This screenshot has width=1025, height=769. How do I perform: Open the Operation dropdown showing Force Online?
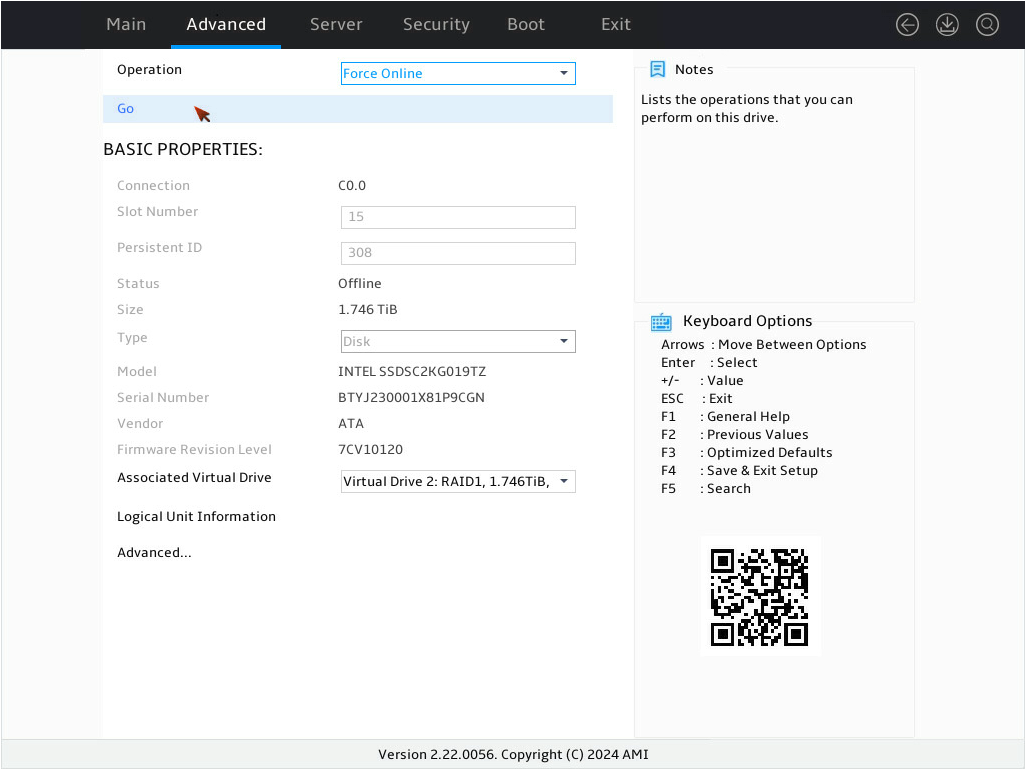pos(458,73)
